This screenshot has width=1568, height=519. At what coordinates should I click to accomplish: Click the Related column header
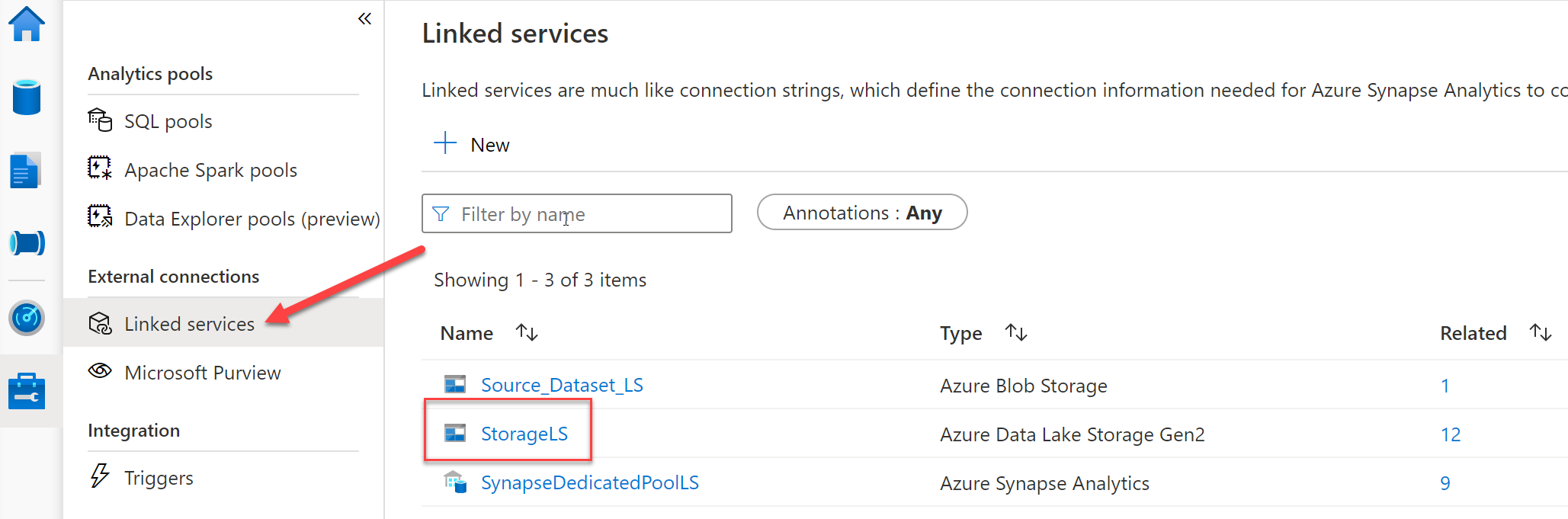[x=1473, y=333]
